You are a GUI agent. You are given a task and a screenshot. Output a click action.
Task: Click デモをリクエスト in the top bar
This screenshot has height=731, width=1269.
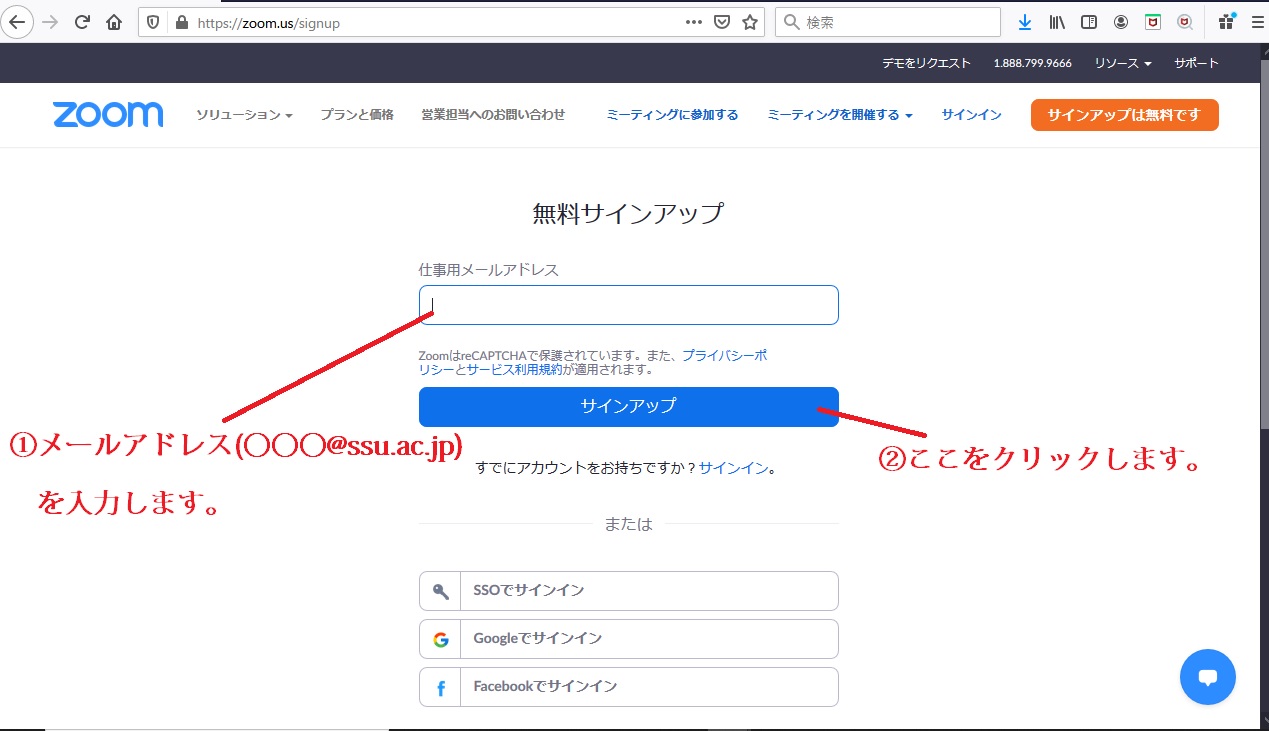(926, 63)
